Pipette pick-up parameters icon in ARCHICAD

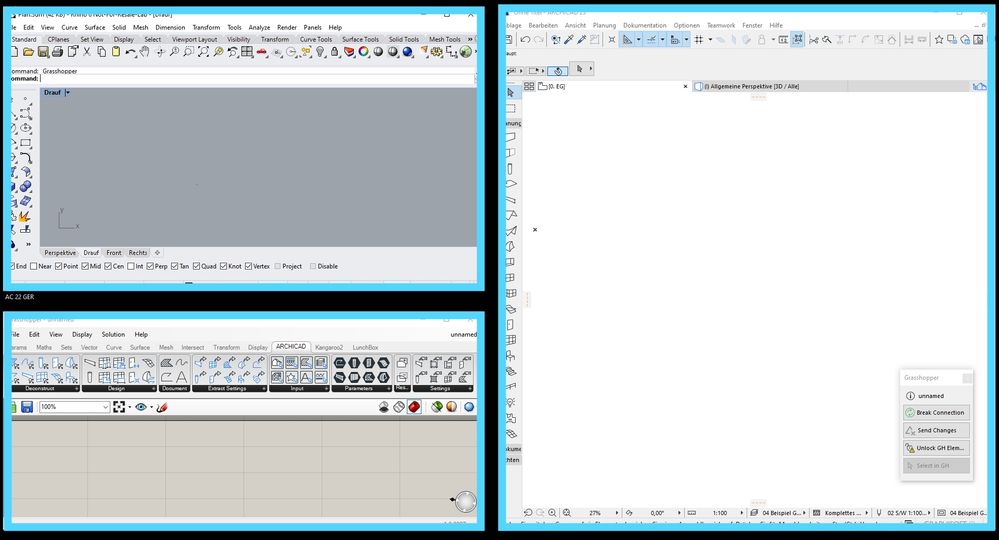pyautogui.click(x=568, y=39)
